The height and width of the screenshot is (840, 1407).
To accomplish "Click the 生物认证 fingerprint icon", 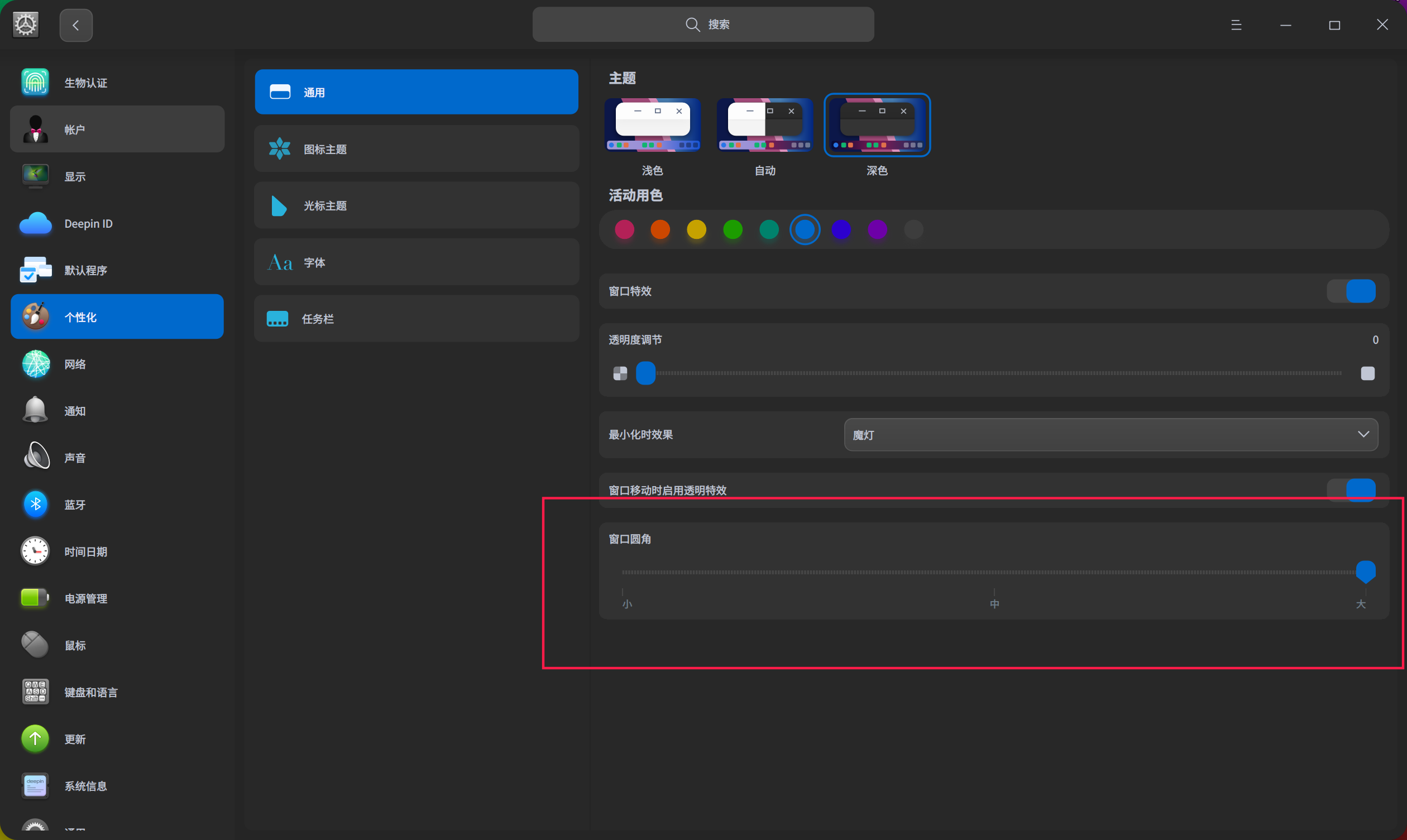I will pyautogui.click(x=35, y=82).
